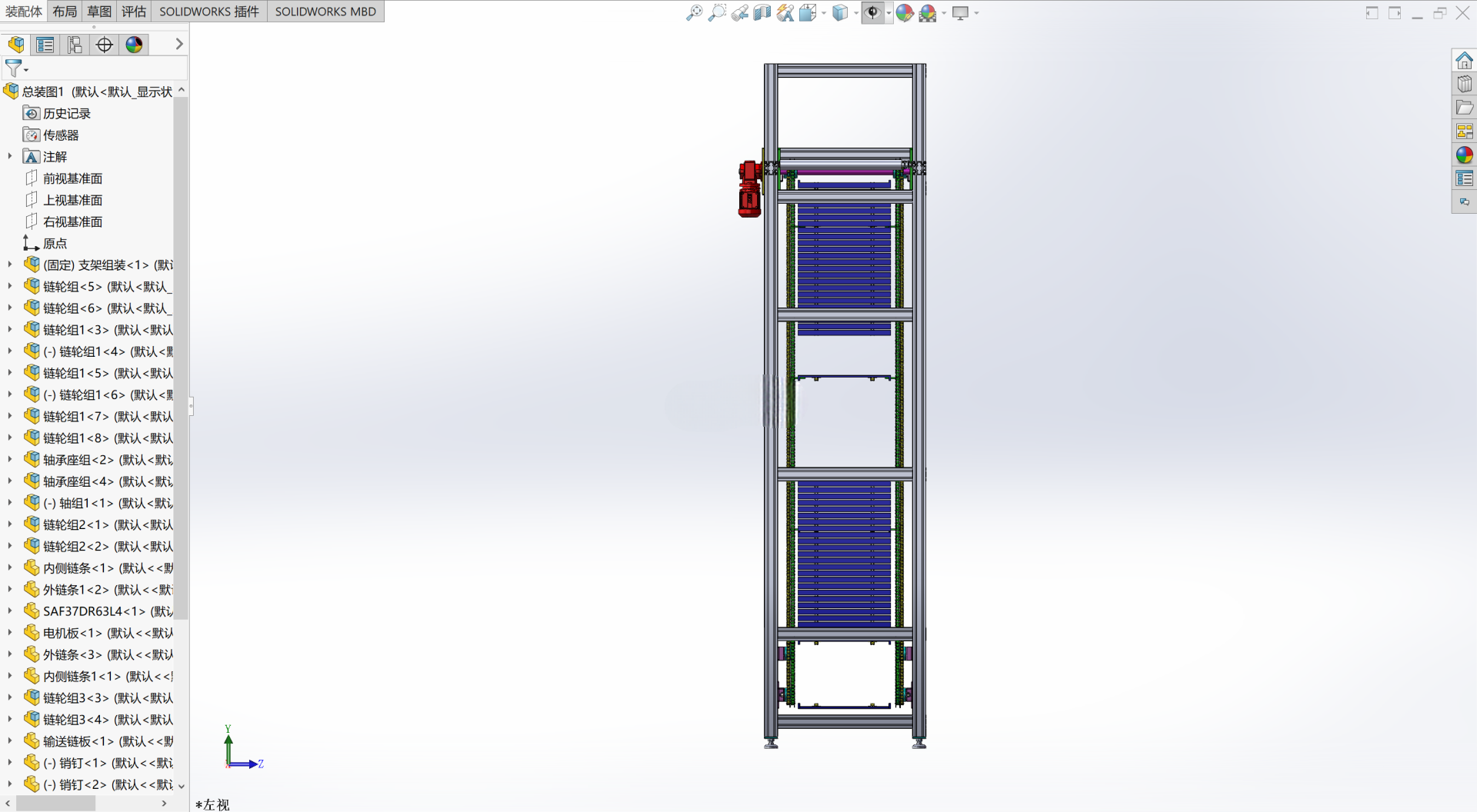
Task: Open the Appearances color ball in task pane
Action: (1464, 155)
